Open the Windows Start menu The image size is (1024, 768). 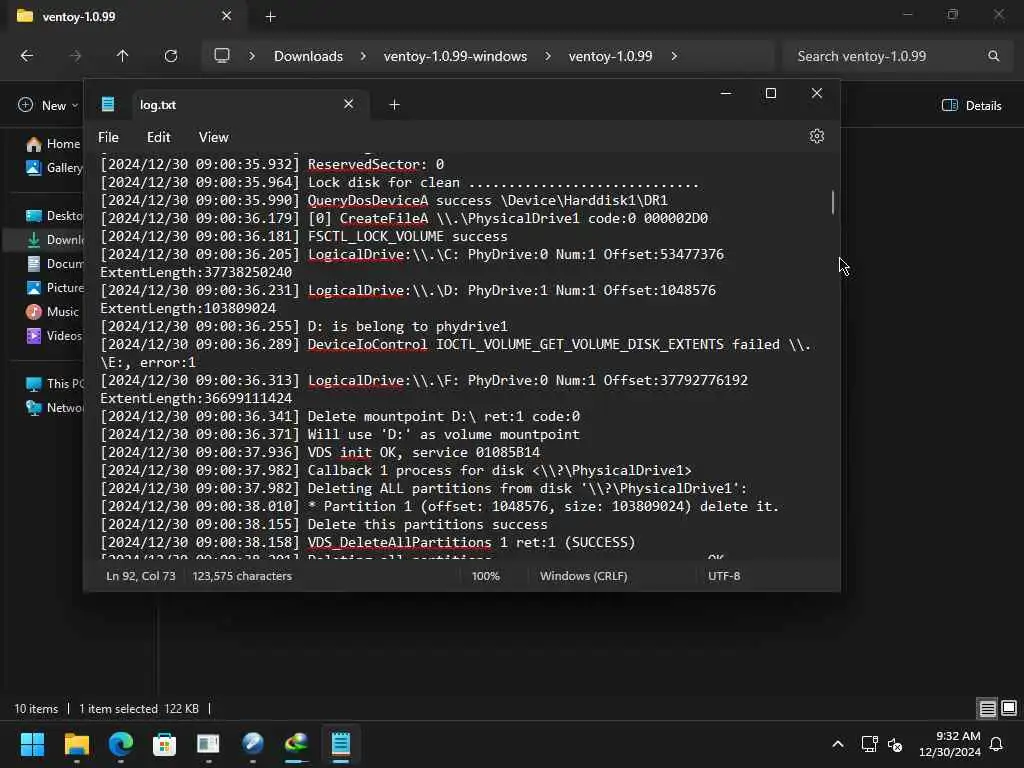coord(32,744)
